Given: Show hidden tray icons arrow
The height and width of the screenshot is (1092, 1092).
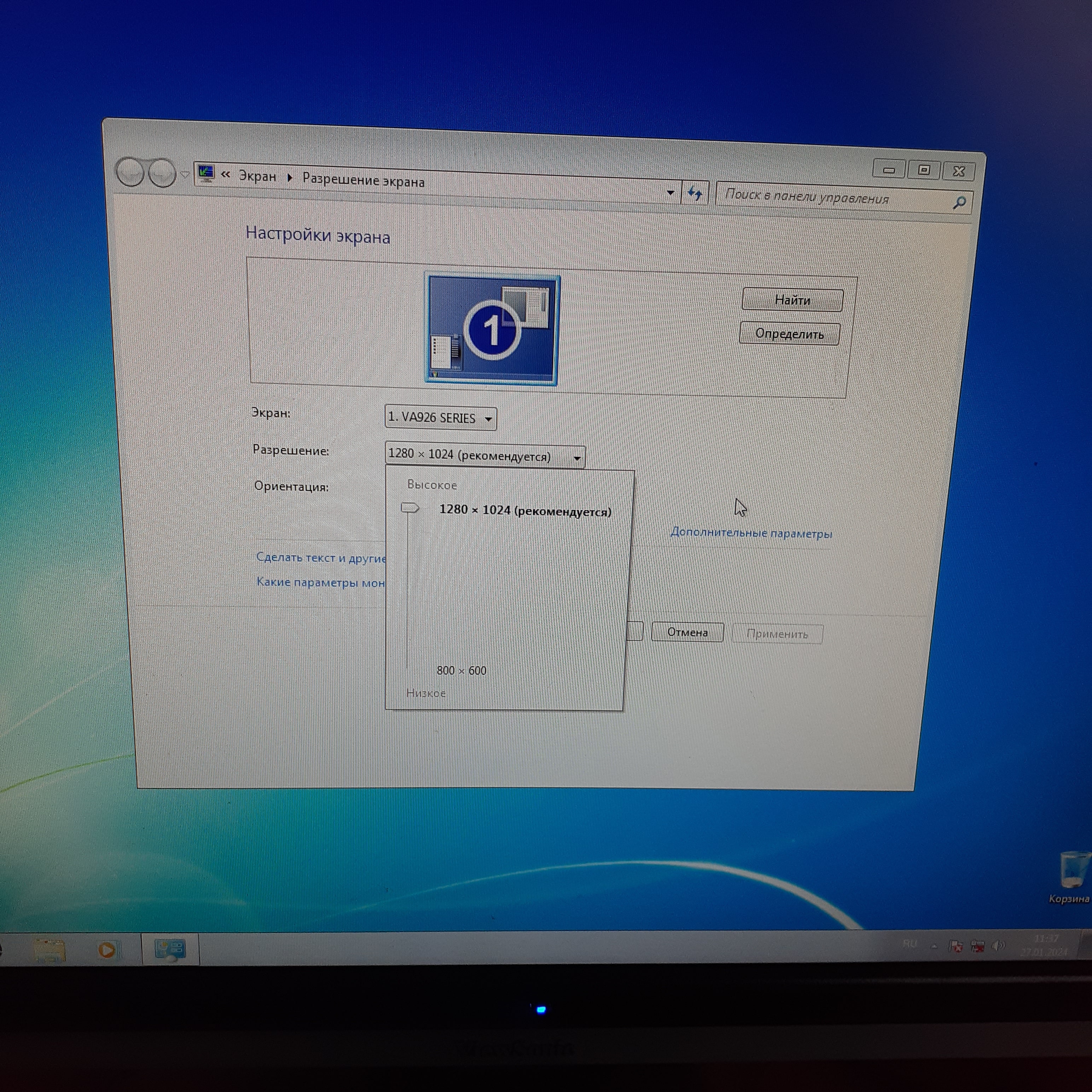Looking at the screenshot, I should 934,946.
